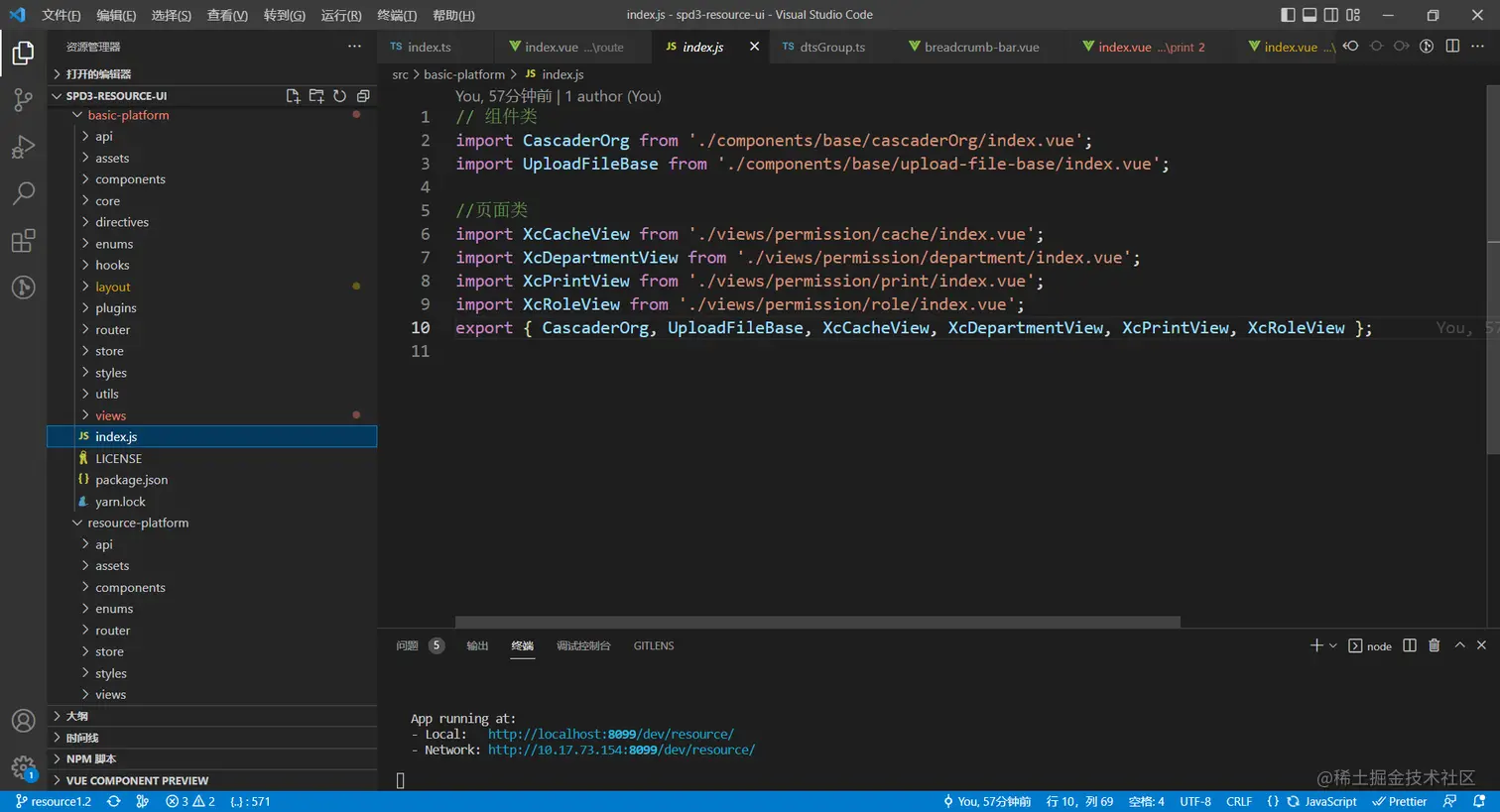
Task: Toggle the secondary side bar layout button
Action: coord(1331,15)
